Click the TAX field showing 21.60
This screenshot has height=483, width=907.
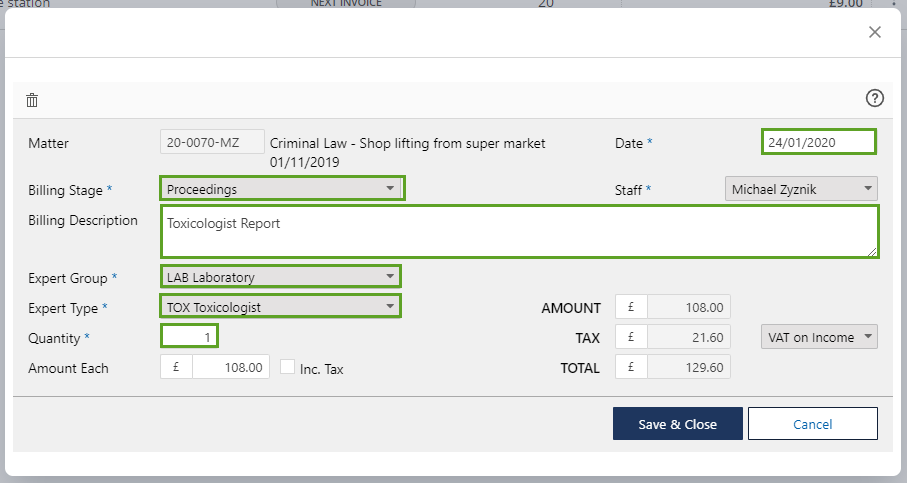point(688,337)
